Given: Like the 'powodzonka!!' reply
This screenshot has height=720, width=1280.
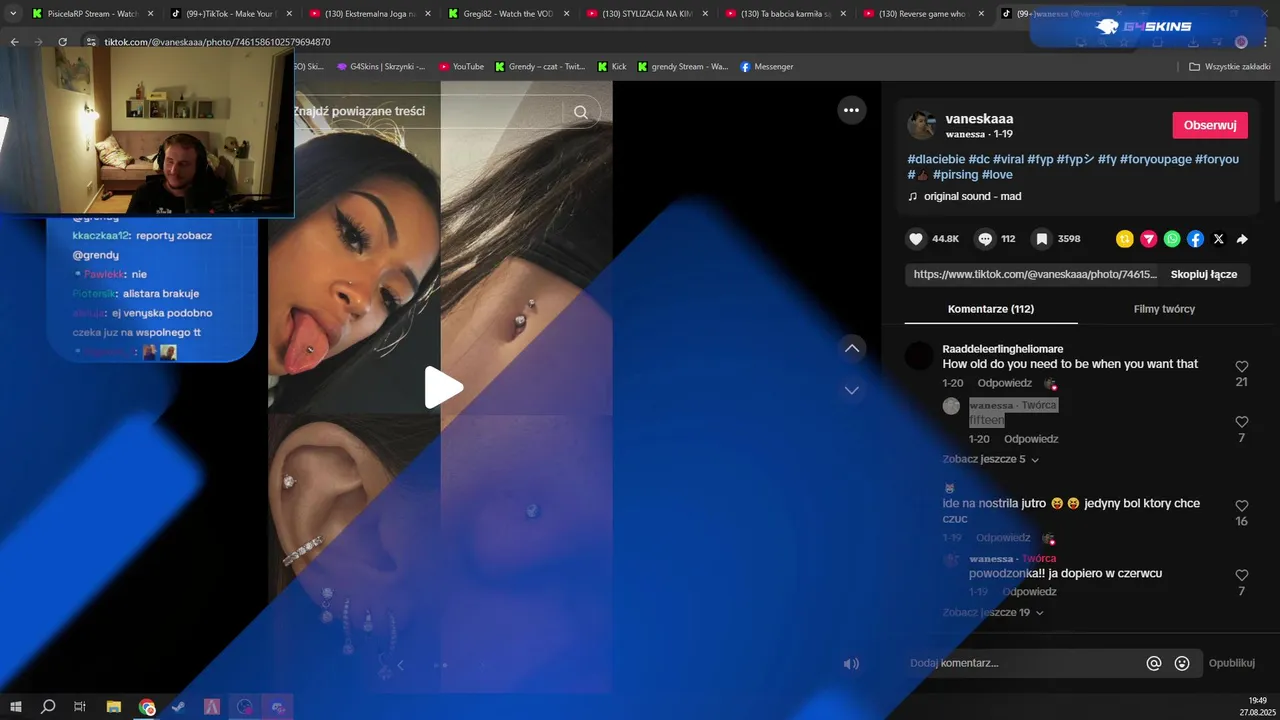Looking at the screenshot, I should tap(1242, 576).
